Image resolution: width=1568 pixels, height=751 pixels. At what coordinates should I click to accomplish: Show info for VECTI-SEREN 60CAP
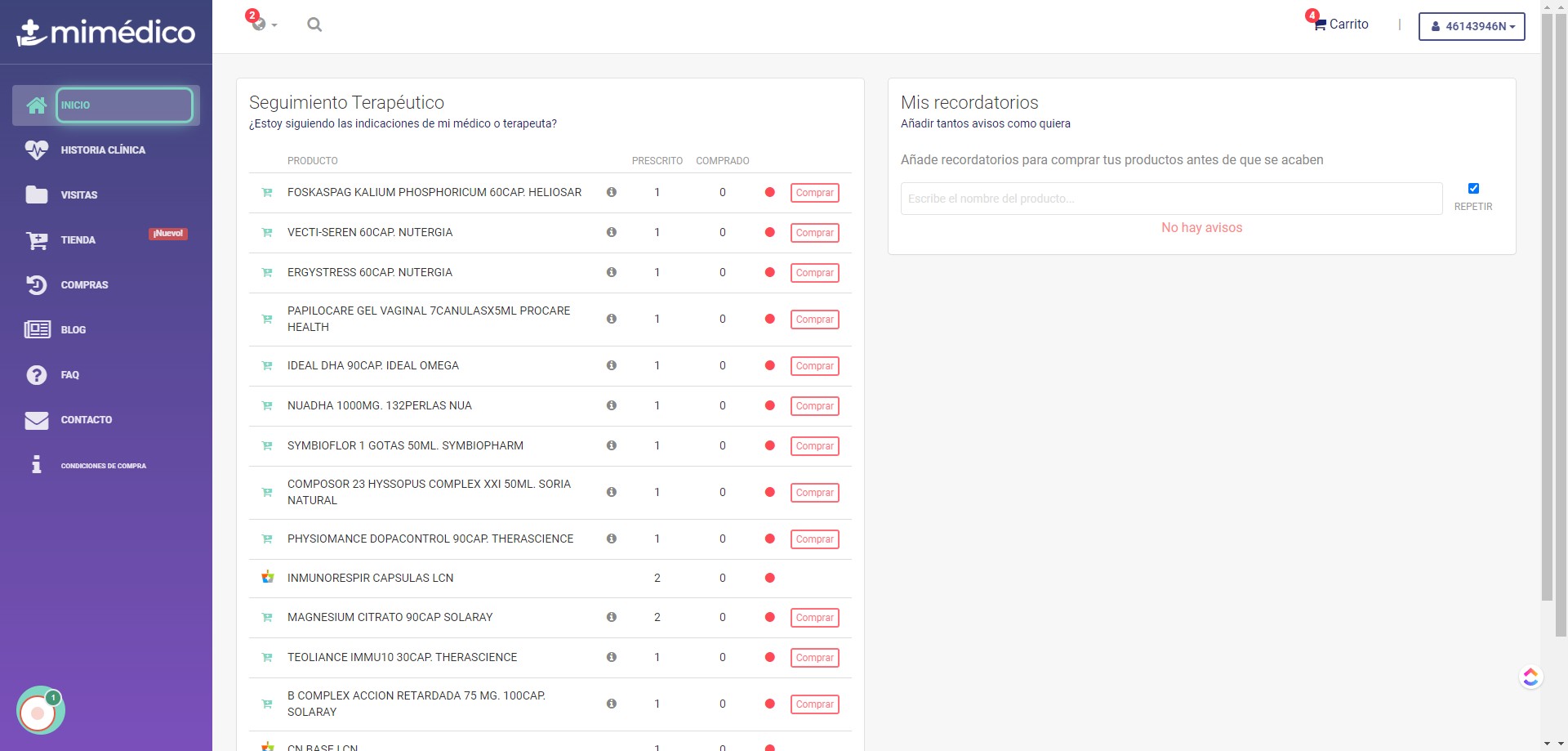(x=611, y=232)
